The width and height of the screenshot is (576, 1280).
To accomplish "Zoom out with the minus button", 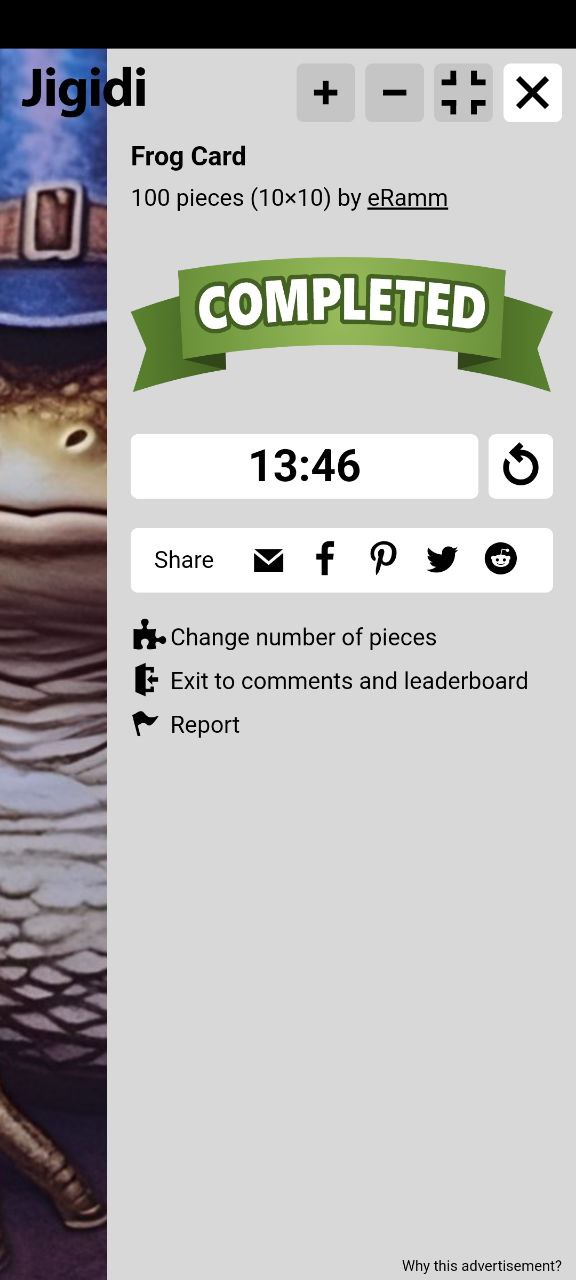I will 394,93.
